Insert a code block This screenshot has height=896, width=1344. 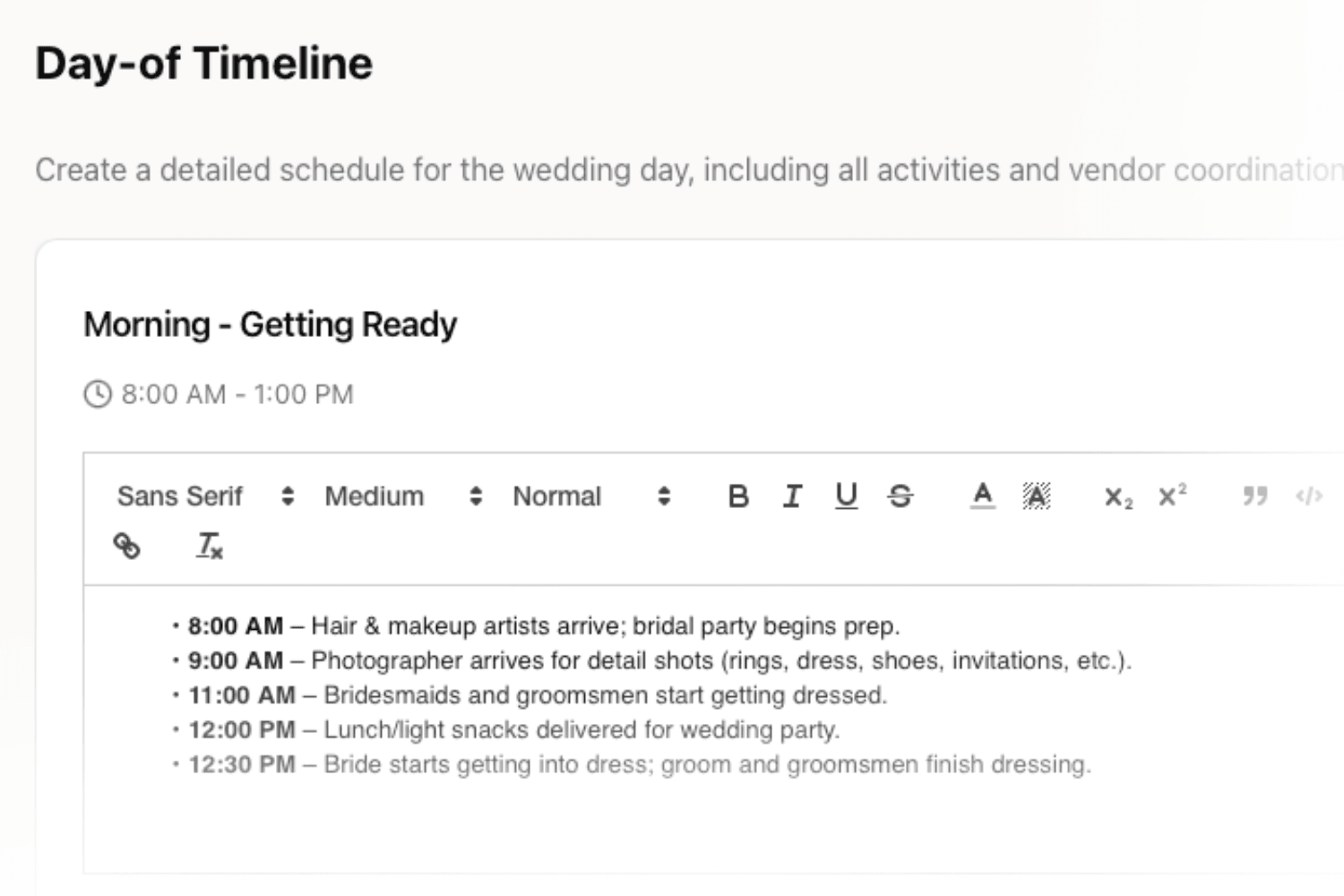(x=1309, y=496)
